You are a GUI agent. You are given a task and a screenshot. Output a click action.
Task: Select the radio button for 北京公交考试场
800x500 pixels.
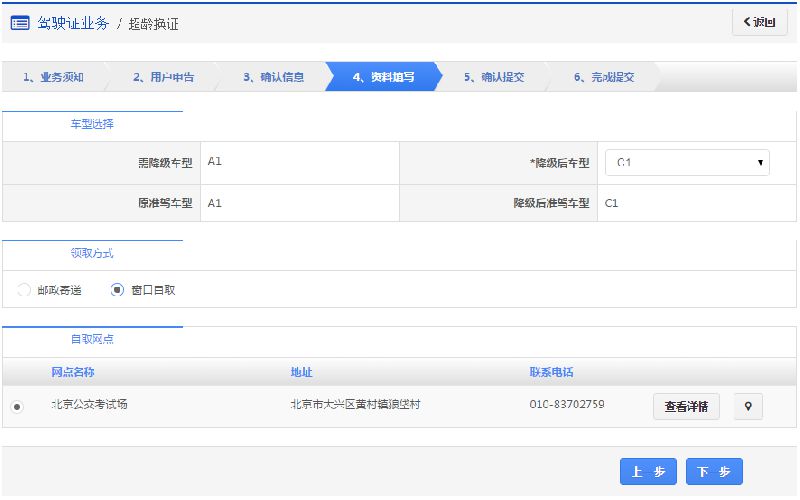pos(16,406)
